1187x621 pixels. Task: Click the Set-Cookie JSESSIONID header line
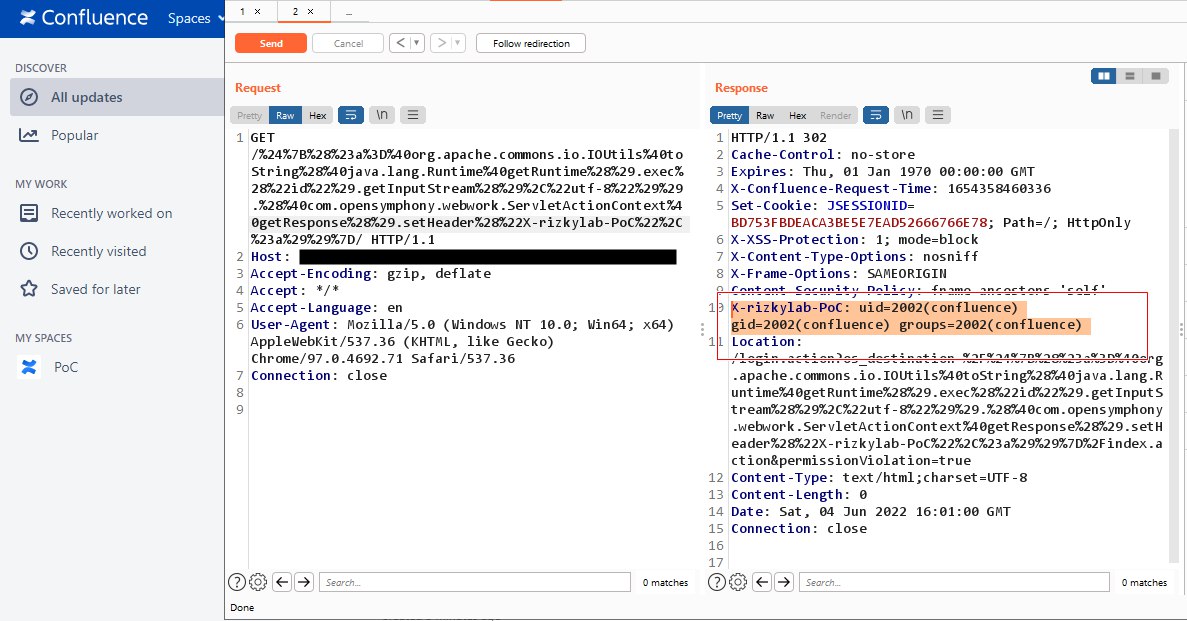click(930, 214)
